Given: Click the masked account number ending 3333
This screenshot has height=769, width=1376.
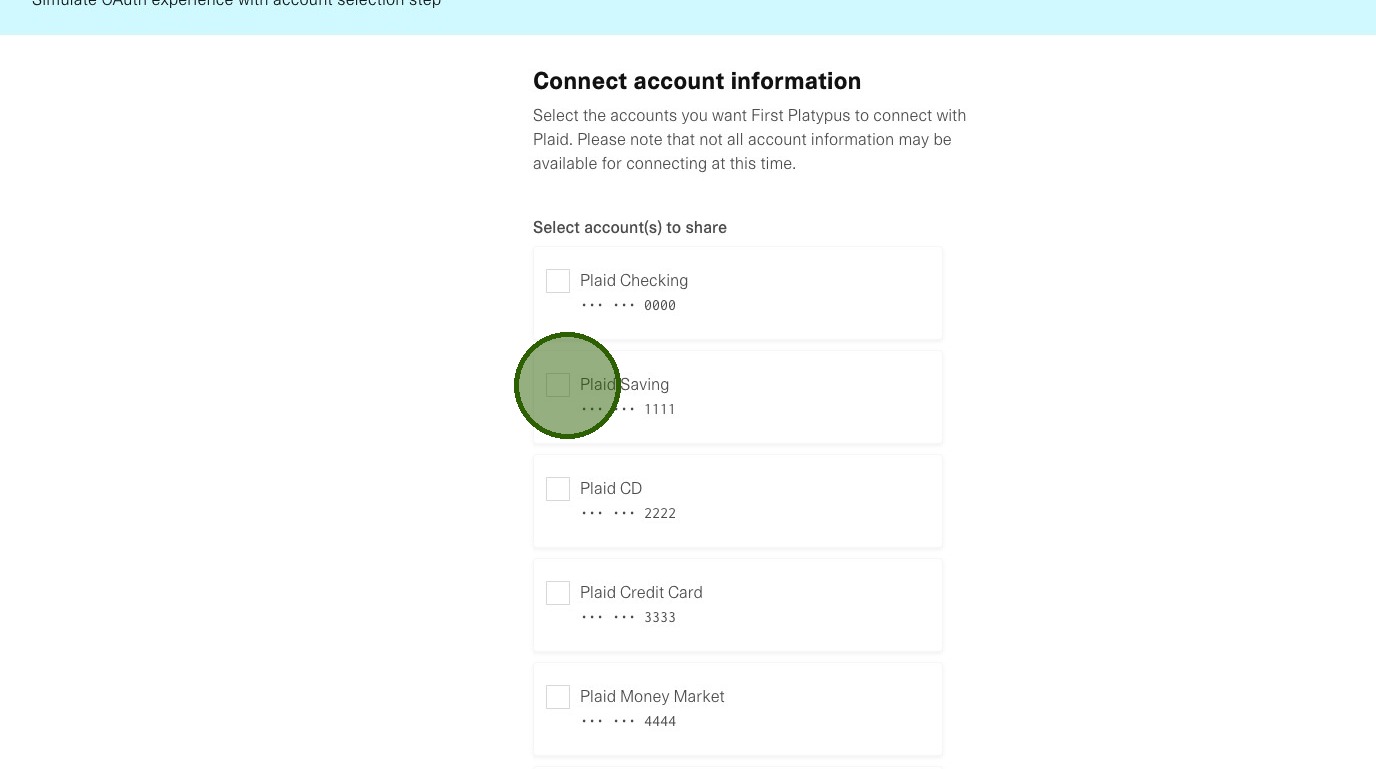Looking at the screenshot, I should [x=628, y=618].
